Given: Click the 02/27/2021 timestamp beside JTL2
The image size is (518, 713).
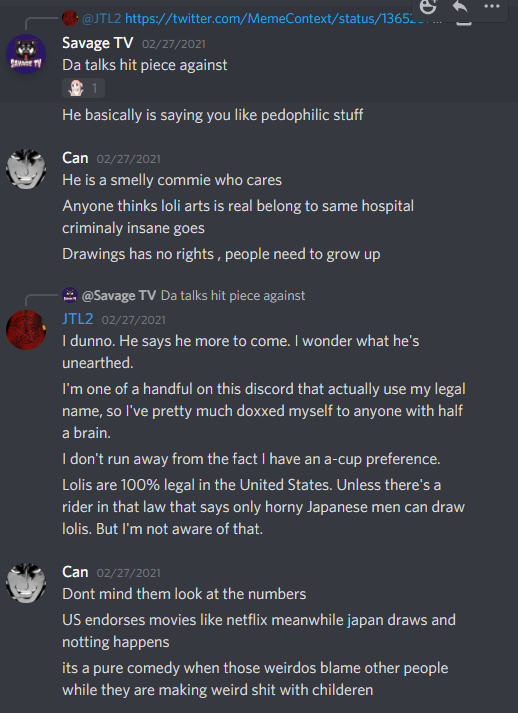Looking at the screenshot, I should coord(134,320).
